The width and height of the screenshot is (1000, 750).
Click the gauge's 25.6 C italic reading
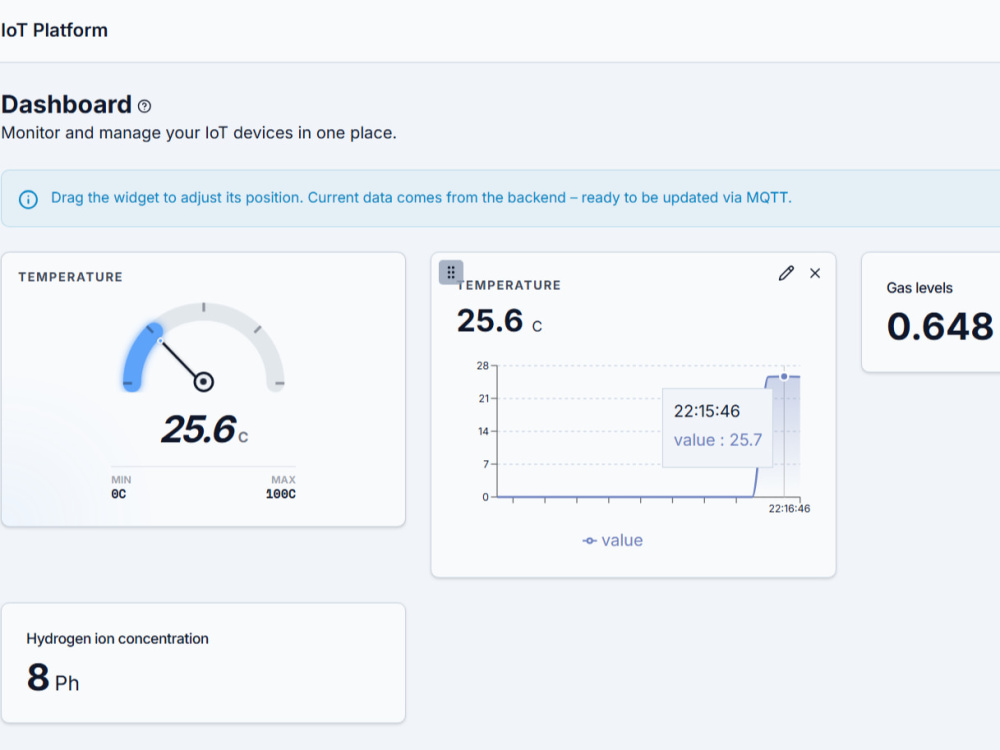[204, 429]
